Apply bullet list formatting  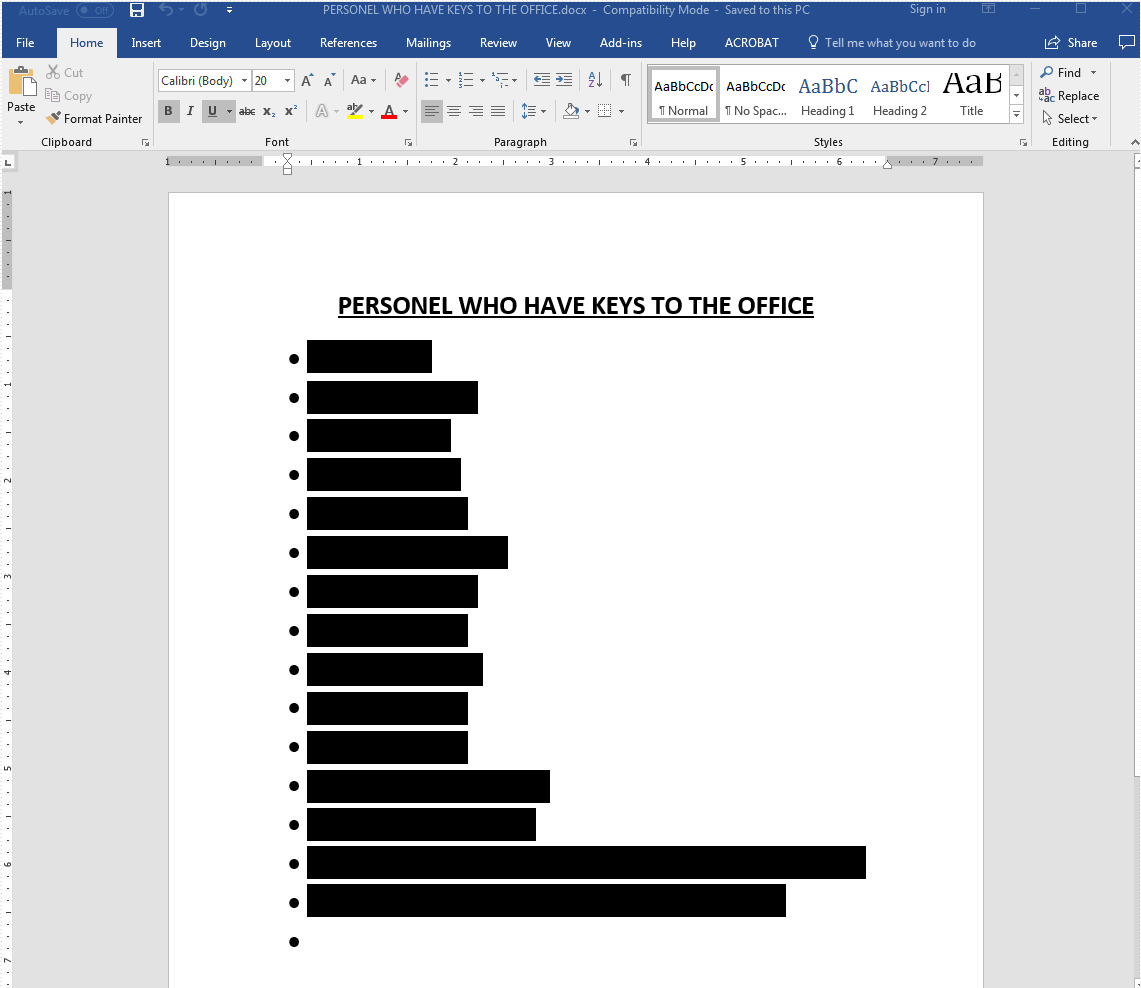(432, 80)
